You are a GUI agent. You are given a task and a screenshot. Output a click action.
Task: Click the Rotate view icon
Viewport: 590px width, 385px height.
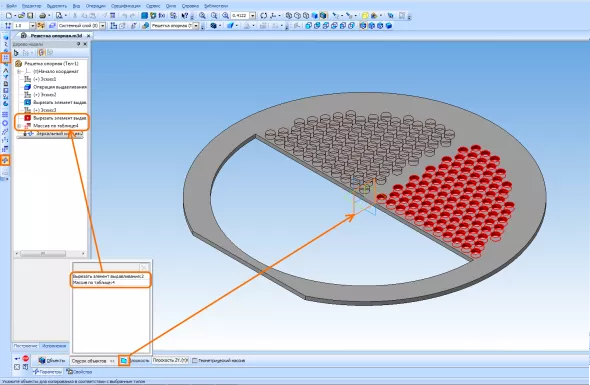pyautogui.click(x=263, y=15)
